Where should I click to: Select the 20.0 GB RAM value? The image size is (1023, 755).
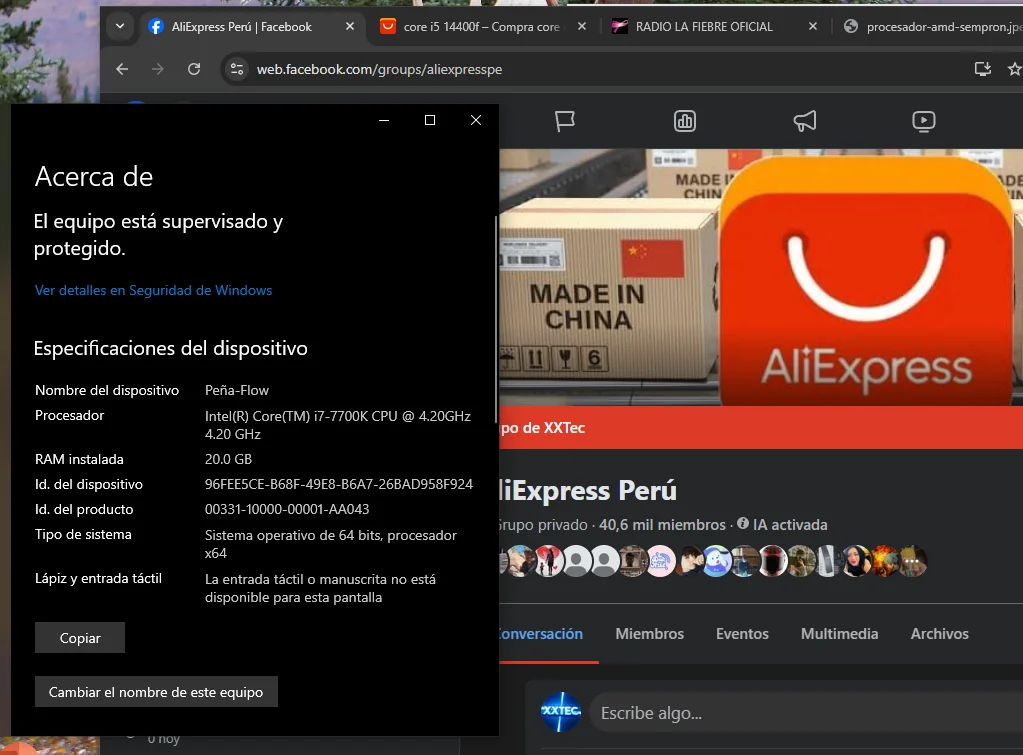(228, 459)
